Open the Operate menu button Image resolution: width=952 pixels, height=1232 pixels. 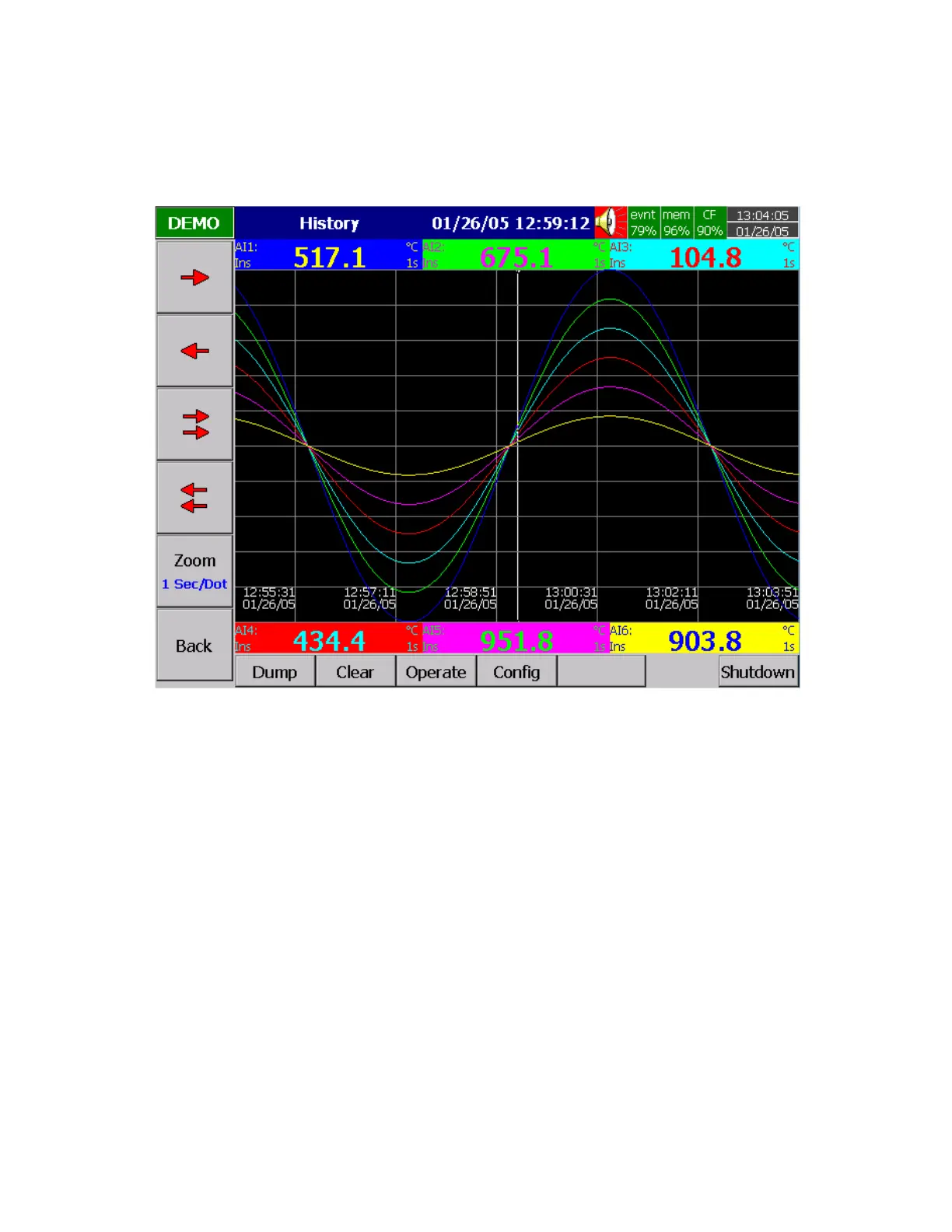pos(436,672)
